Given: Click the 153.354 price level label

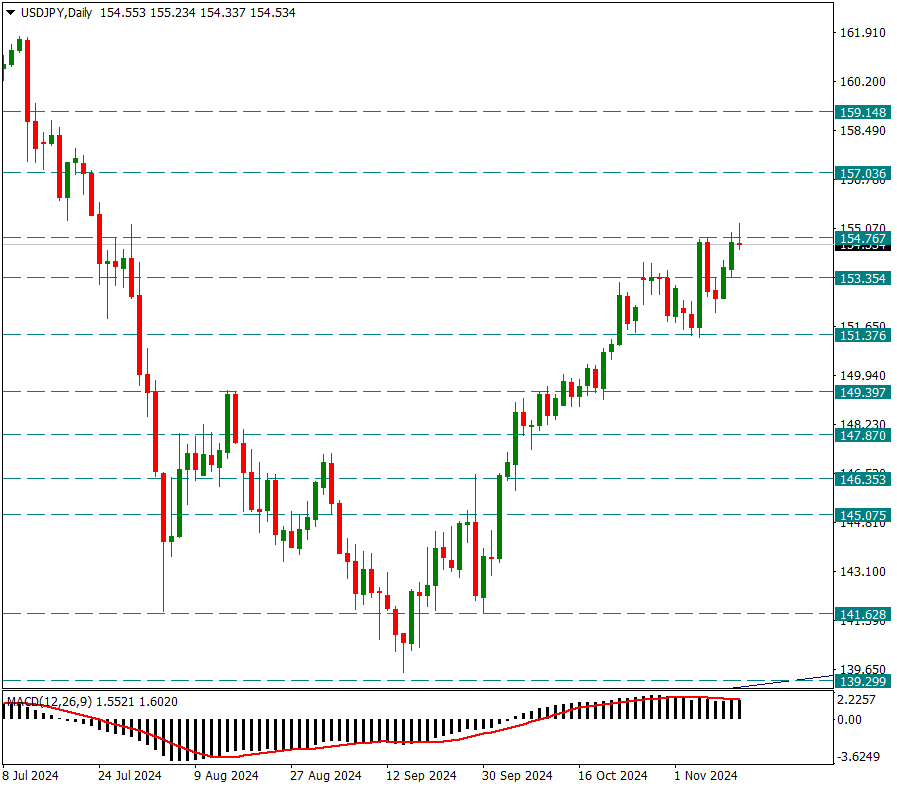Looking at the screenshot, I should click(861, 278).
